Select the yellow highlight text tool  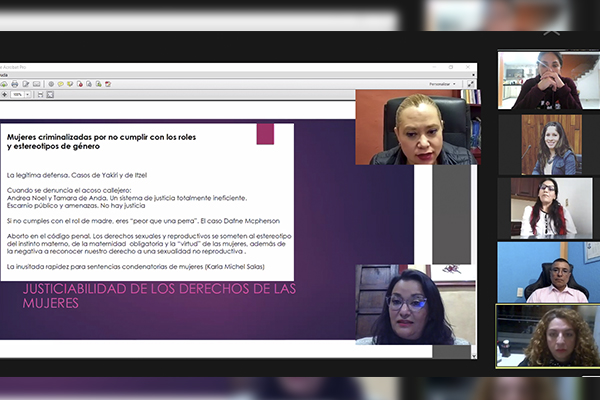pyautogui.click(x=70, y=84)
